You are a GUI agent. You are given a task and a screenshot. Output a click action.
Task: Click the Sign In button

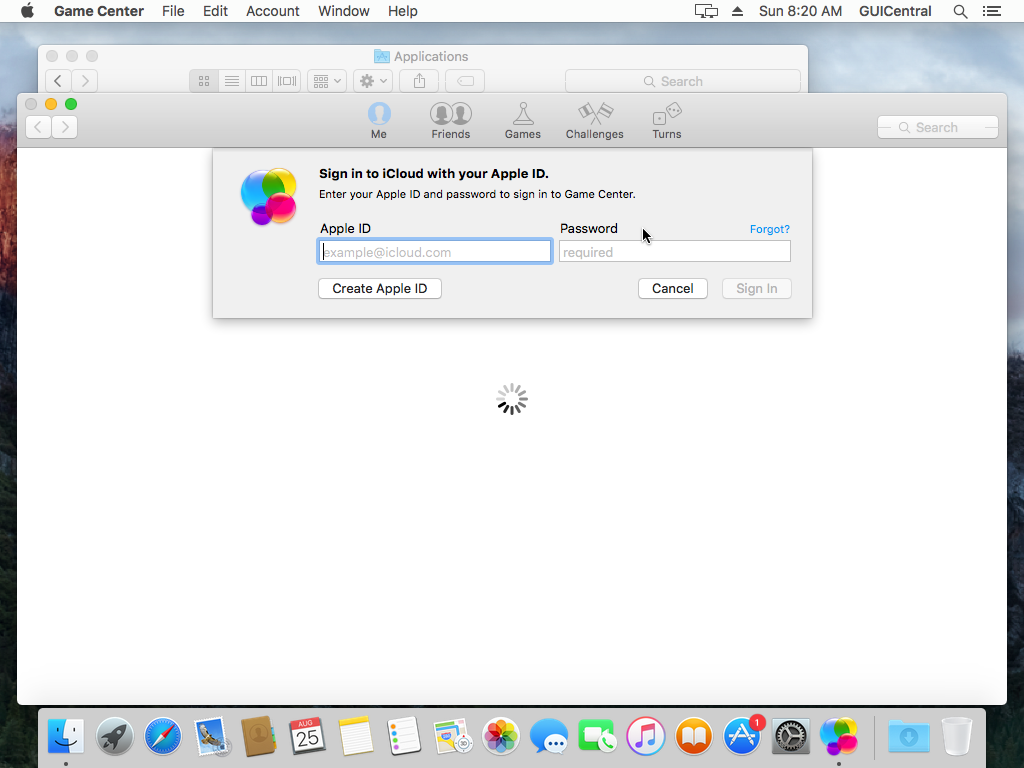pos(756,289)
